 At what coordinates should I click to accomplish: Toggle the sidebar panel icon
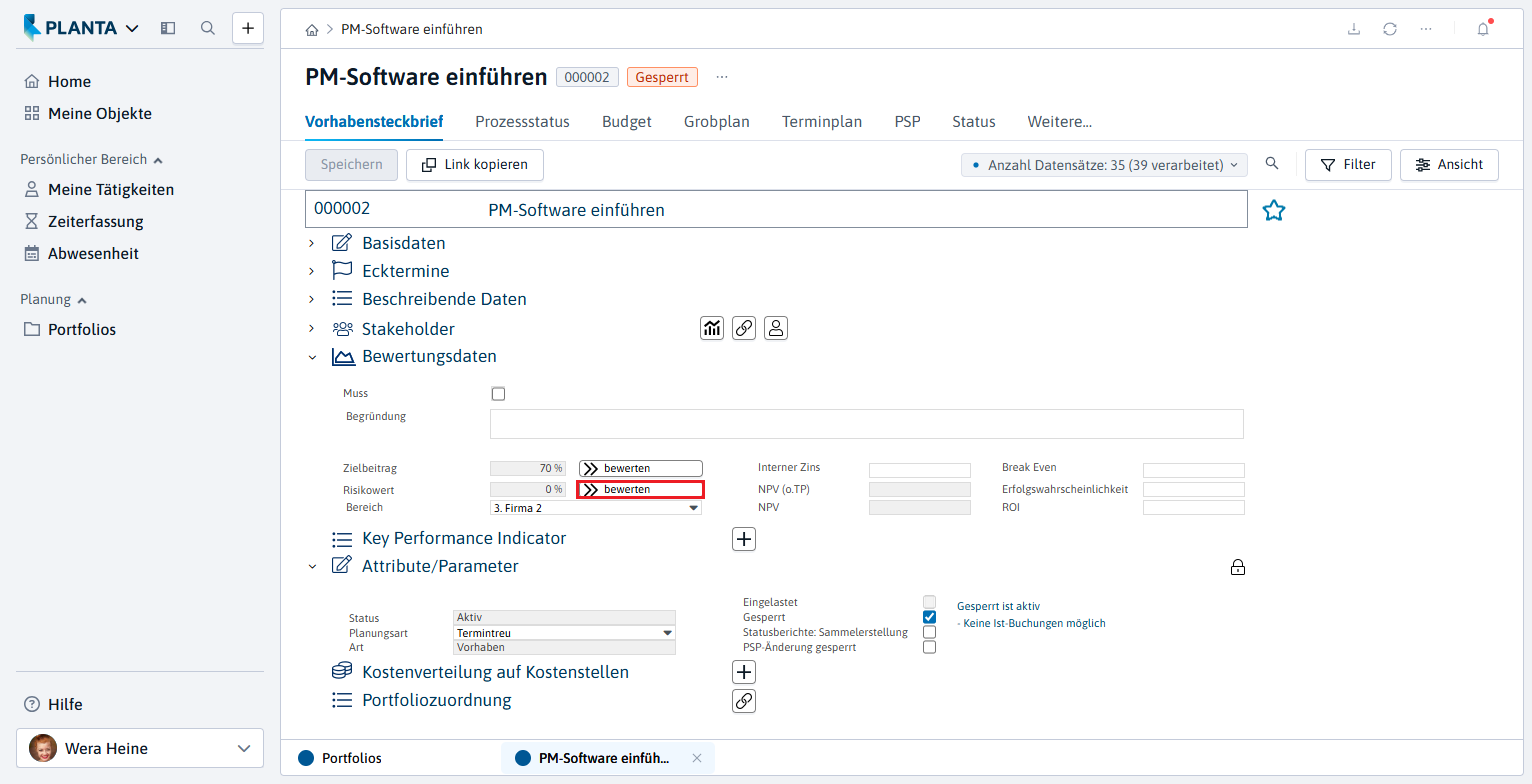click(x=168, y=28)
